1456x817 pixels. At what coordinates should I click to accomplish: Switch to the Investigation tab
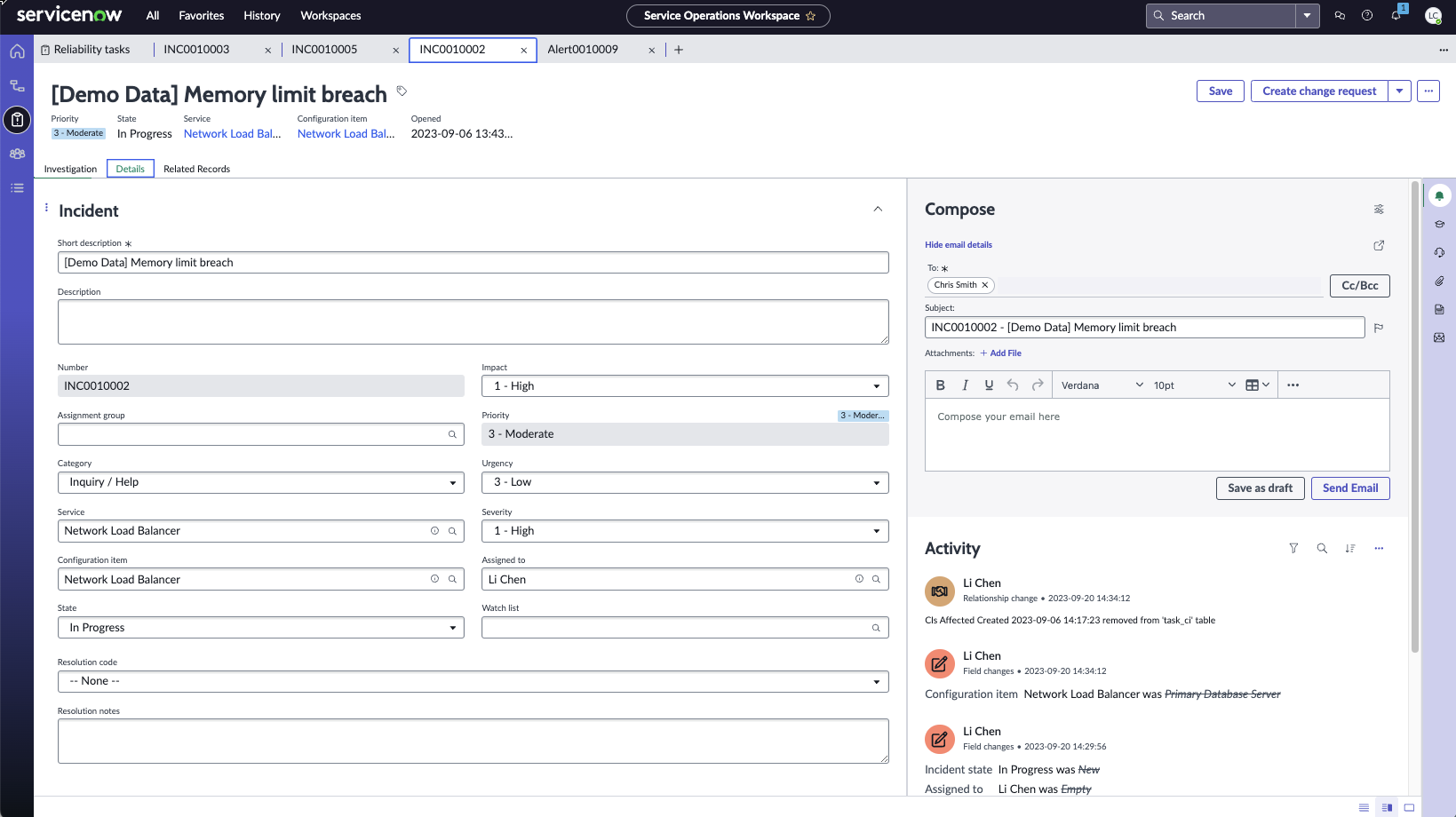click(x=70, y=169)
